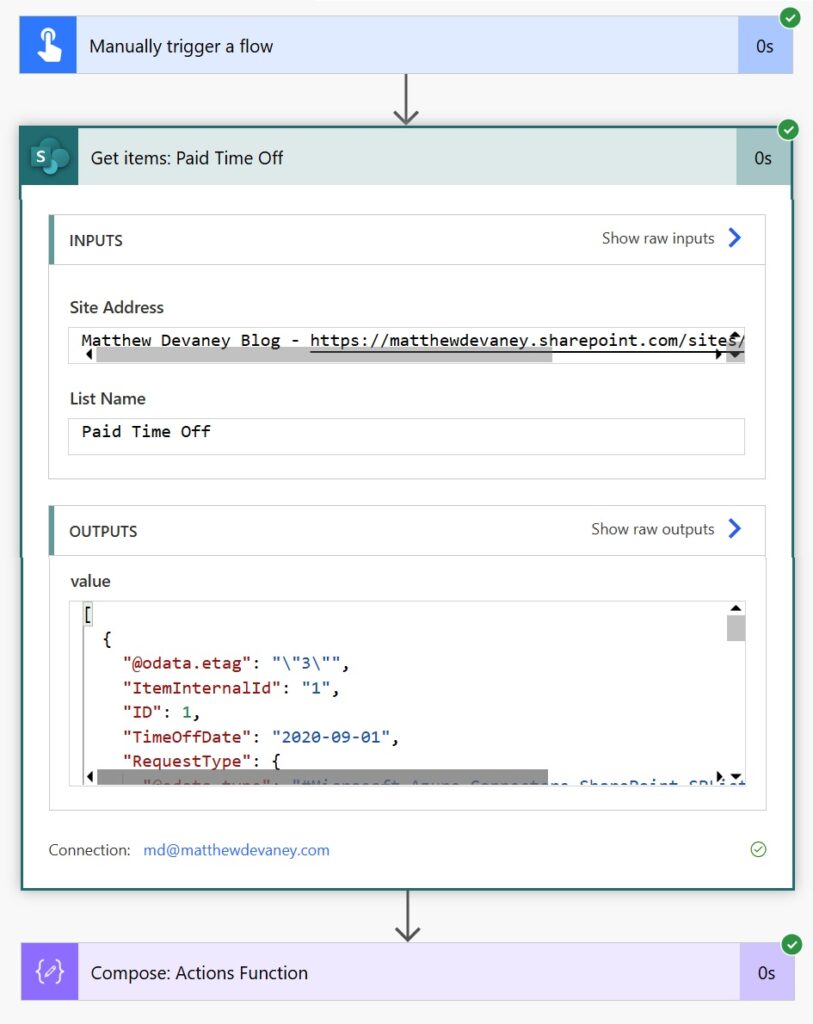Click green success checkmark on Get items step
This screenshot has width=813, height=1024.
(789, 130)
